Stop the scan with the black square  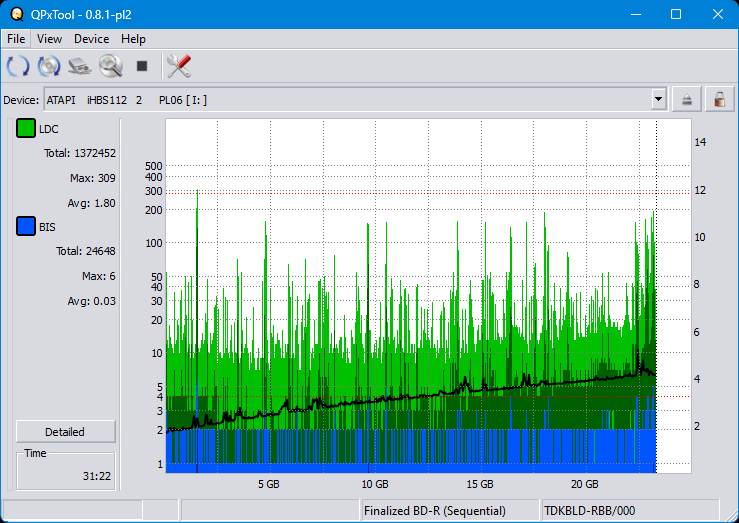(x=142, y=65)
